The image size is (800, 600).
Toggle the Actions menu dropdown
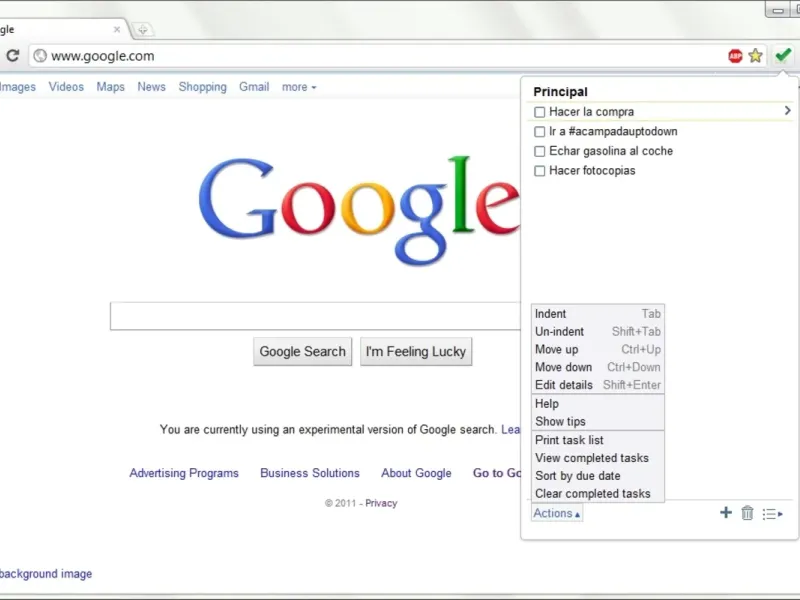(557, 513)
